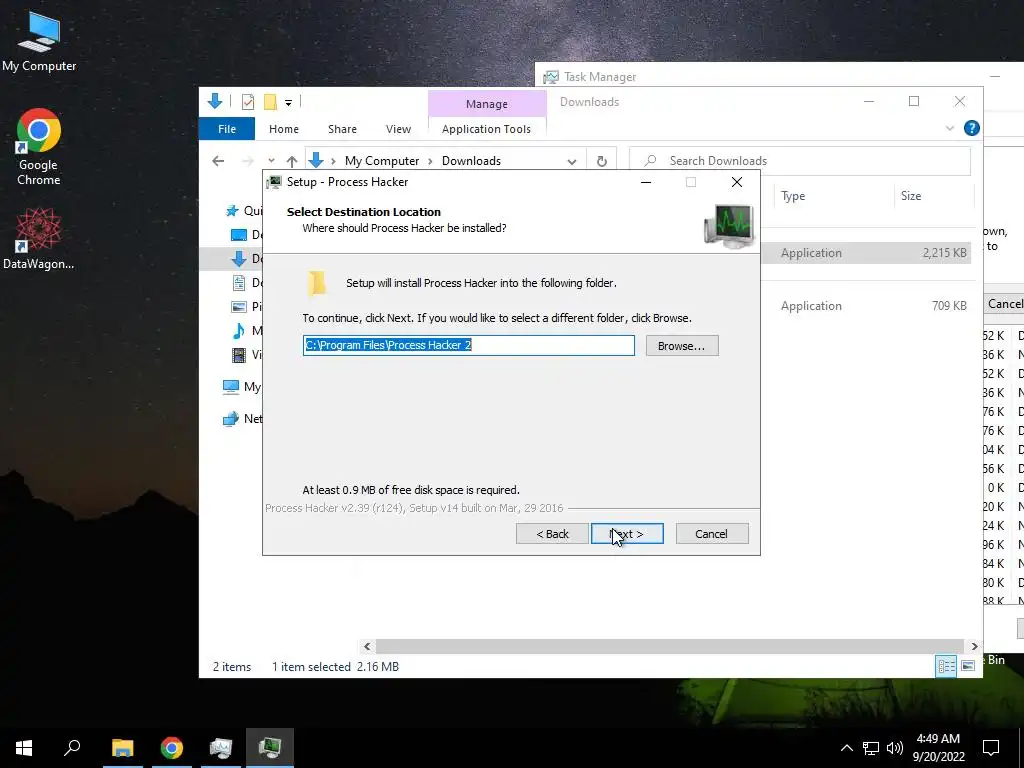Launch Google Chrome desktop shortcut
1024x768 pixels.
click(39, 147)
